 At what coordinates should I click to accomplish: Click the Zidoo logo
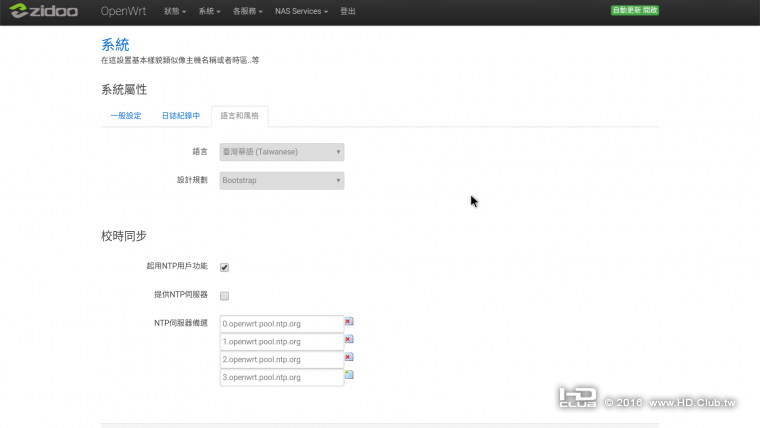(44, 11)
